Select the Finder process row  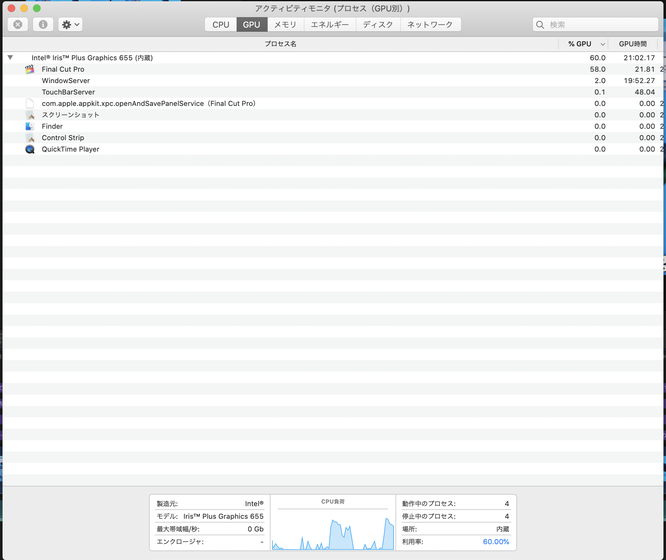[x=333, y=126]
